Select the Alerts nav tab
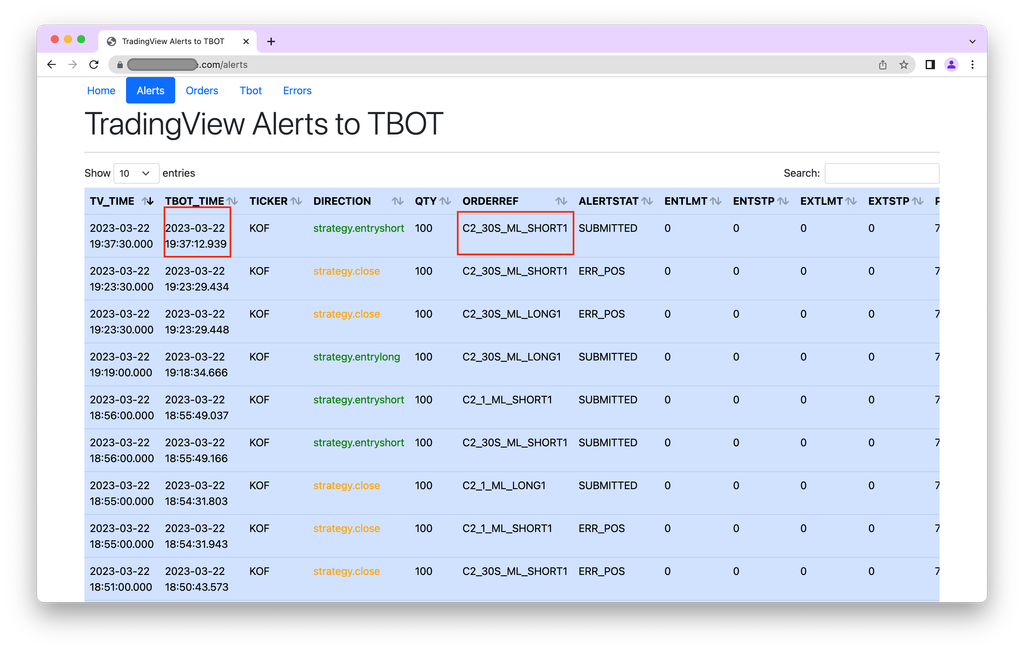 (x=150, y=91)
